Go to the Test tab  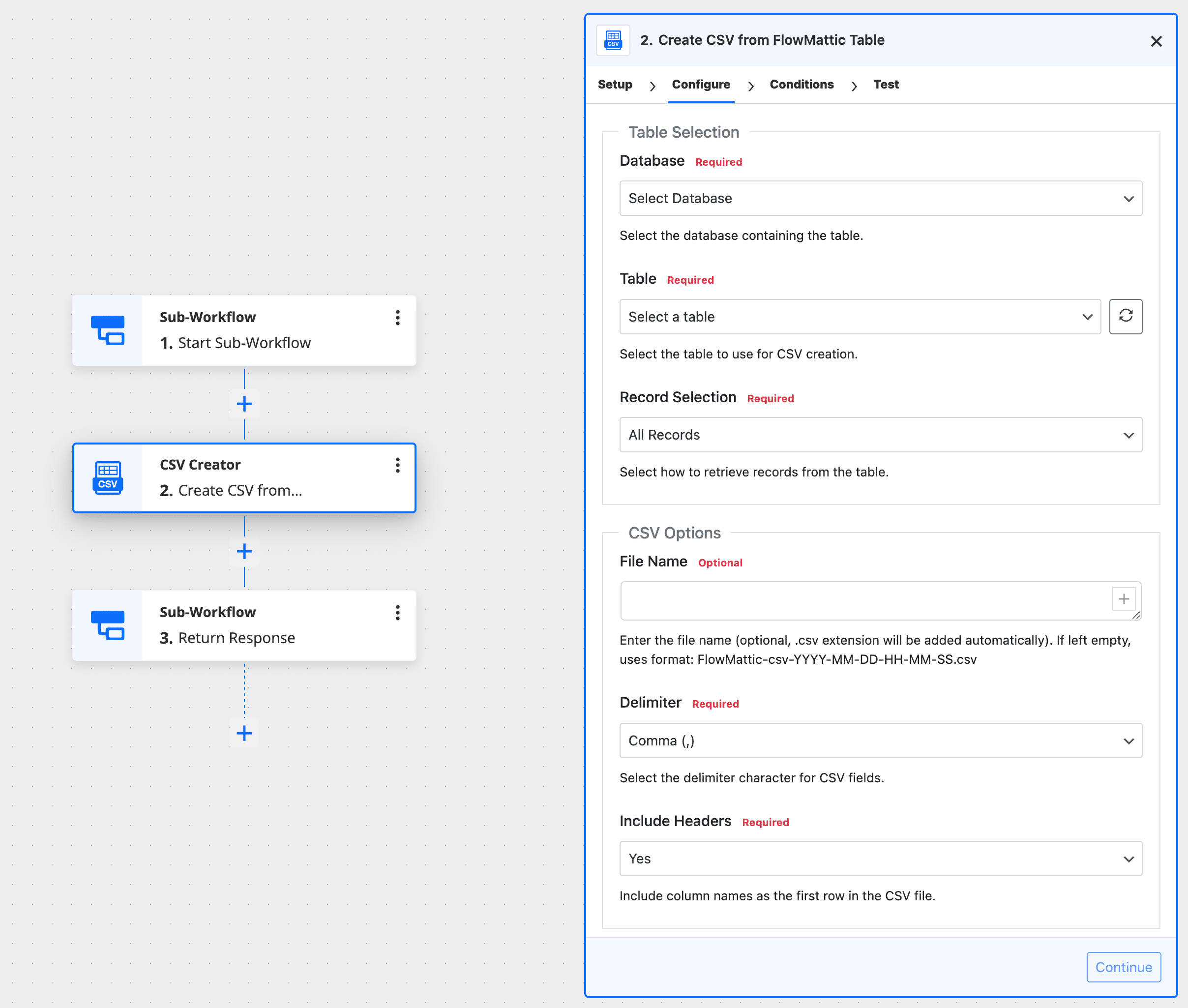tap(885, 84)
